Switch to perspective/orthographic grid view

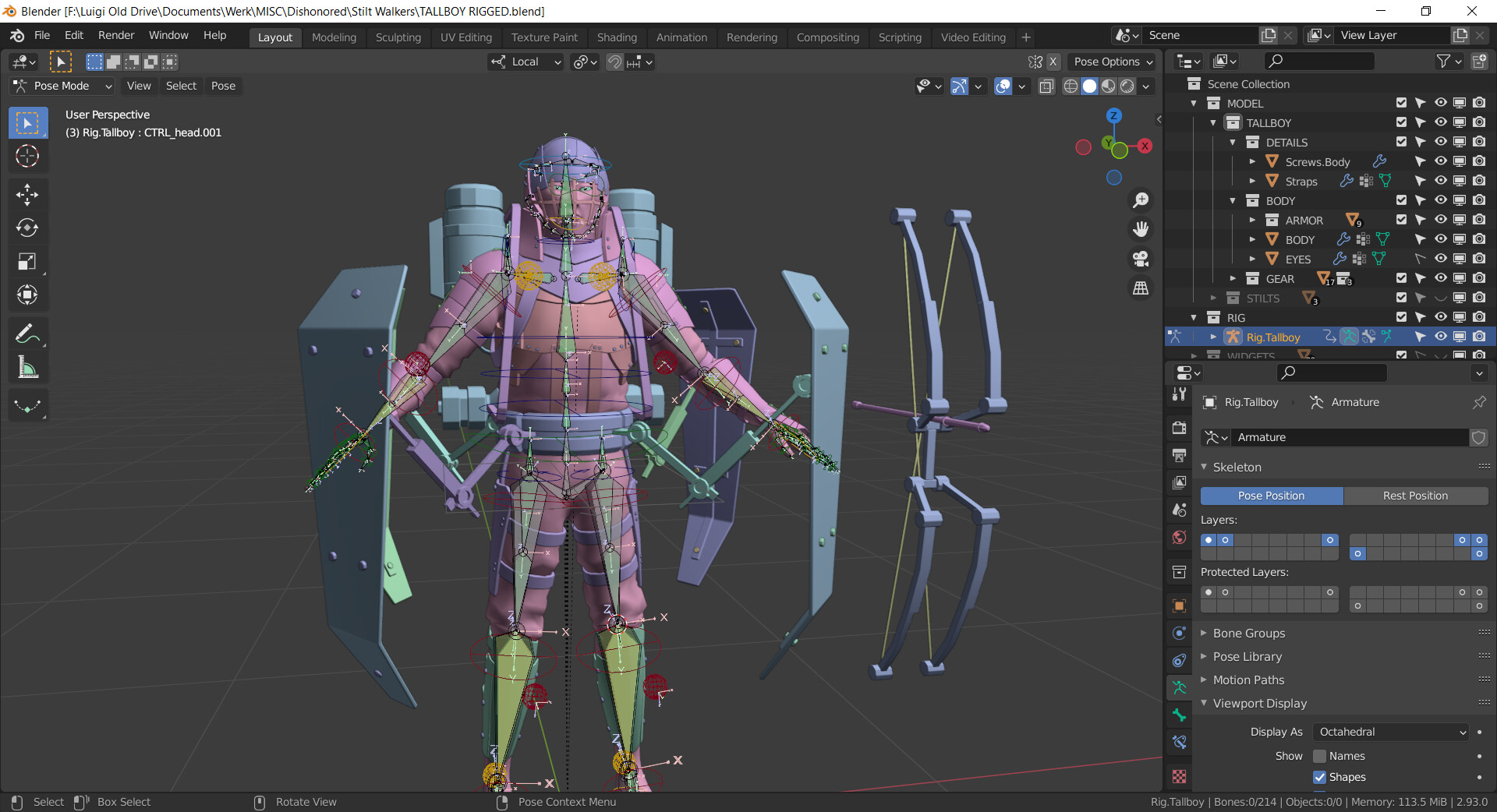1141,288
